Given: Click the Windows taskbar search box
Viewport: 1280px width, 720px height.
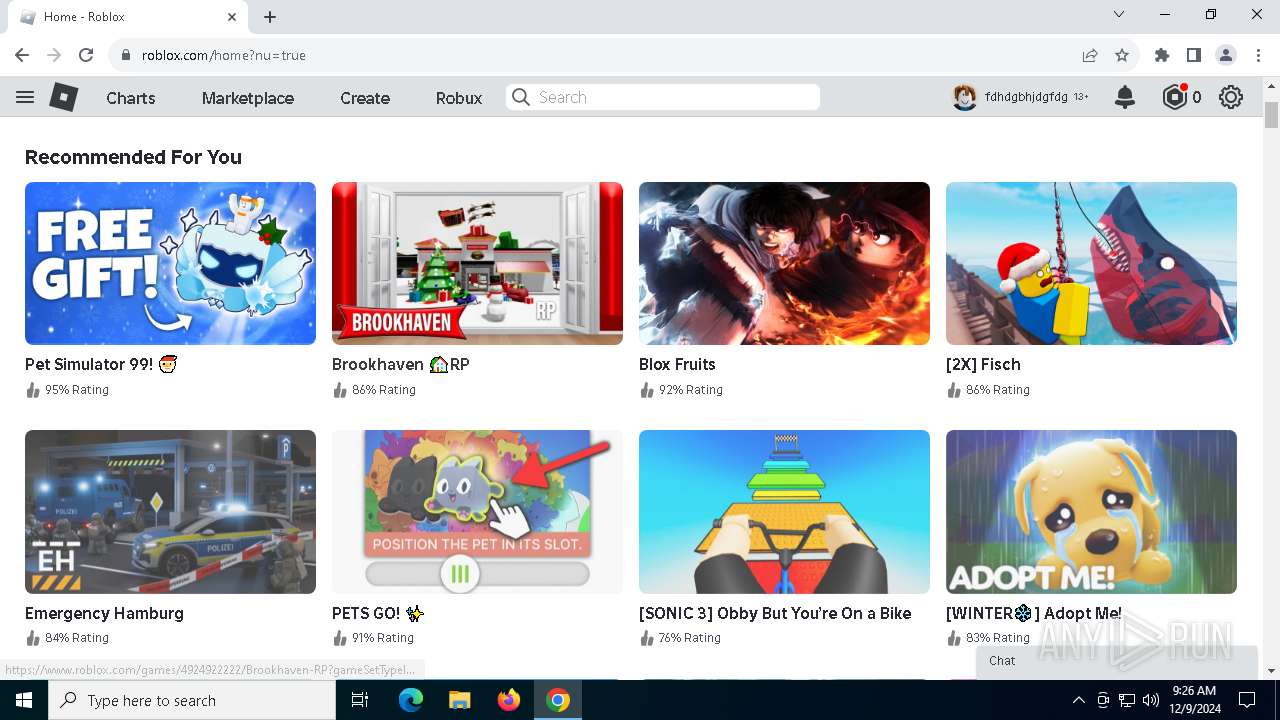Looking at the screenshot, I should tap(192, 700).
